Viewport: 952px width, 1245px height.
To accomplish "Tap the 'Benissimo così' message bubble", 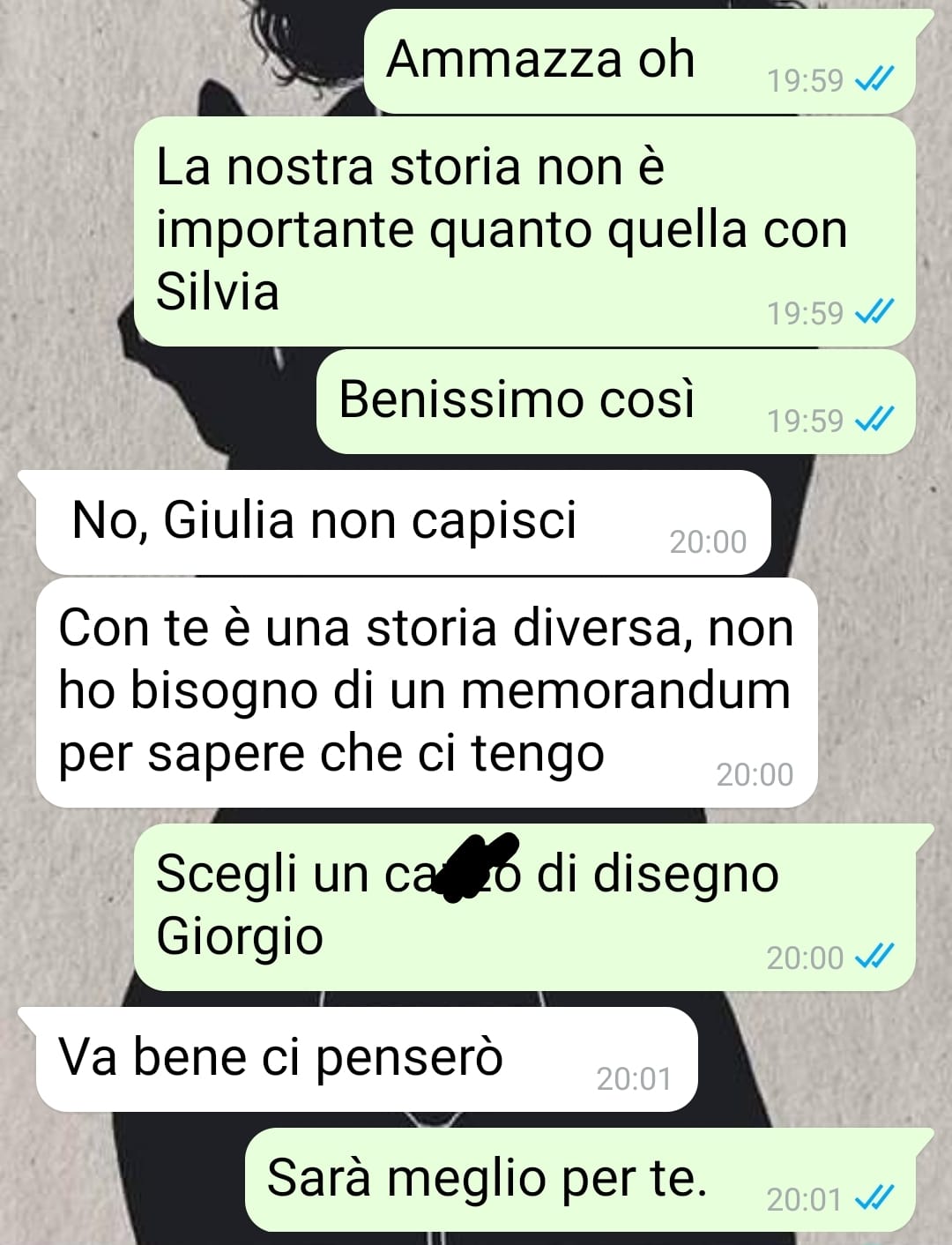I will 616,402.
